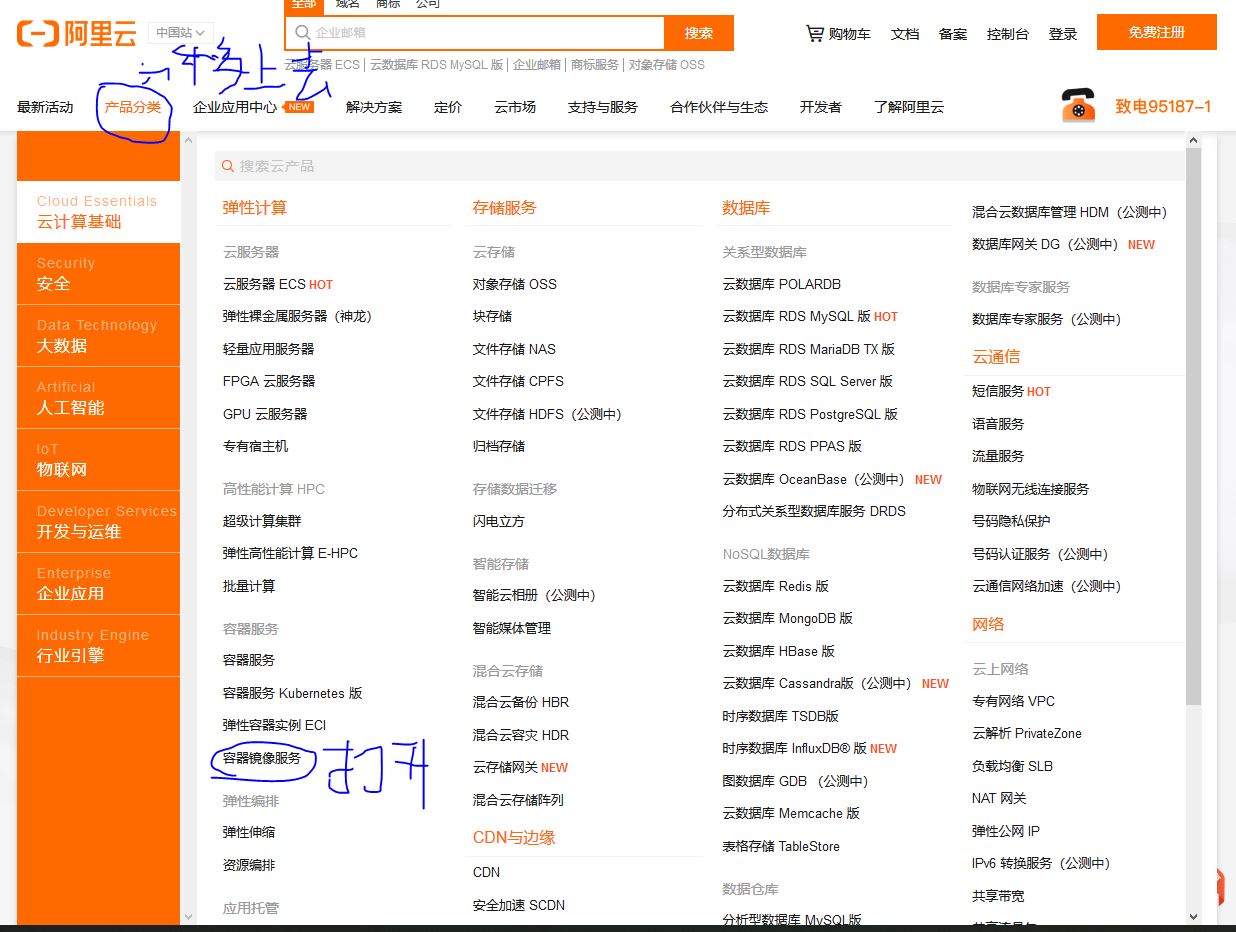The width and height of the screenshot is (1236, 932).
Task: Switch to the 域名 search tab
Action: tap(347, 5)
